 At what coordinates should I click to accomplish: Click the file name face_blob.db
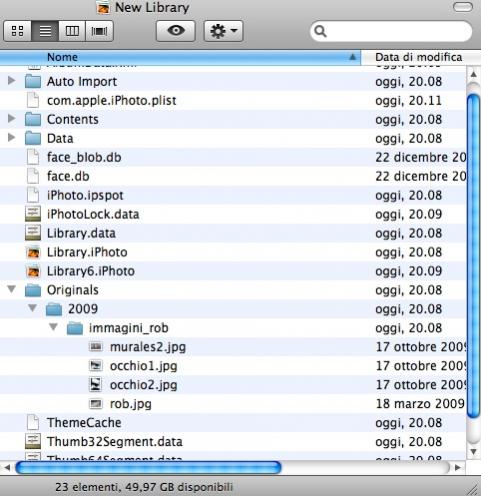[84, 157]
